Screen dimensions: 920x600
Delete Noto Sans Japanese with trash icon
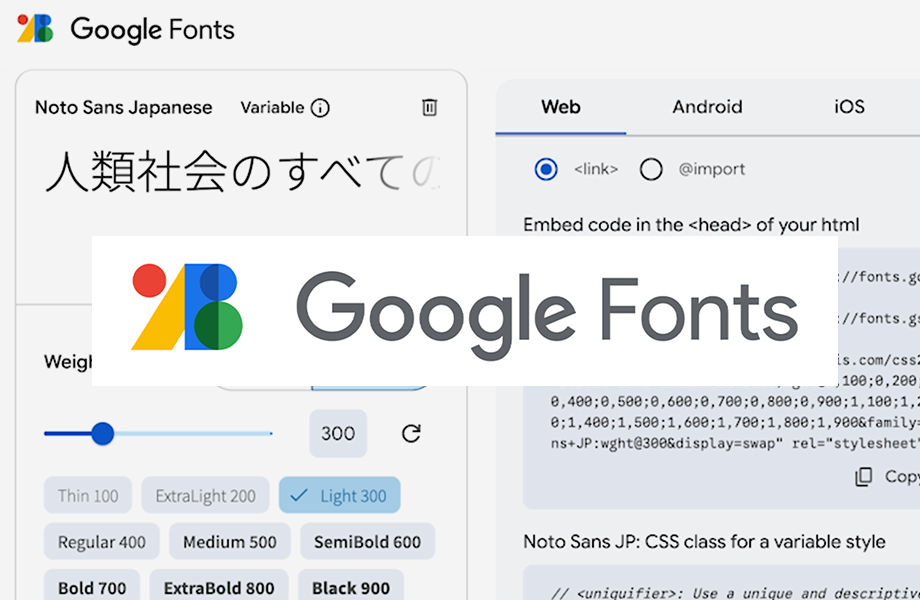pyautogui.click(x=429, y=108)
